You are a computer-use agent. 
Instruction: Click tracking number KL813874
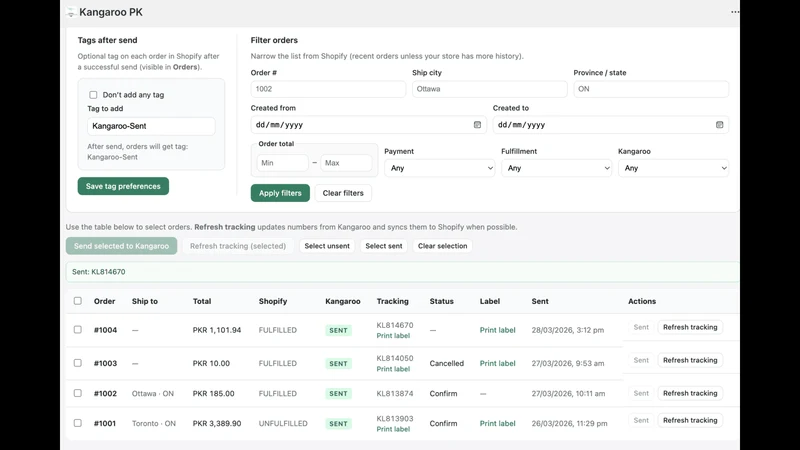[x=395, y=393]
